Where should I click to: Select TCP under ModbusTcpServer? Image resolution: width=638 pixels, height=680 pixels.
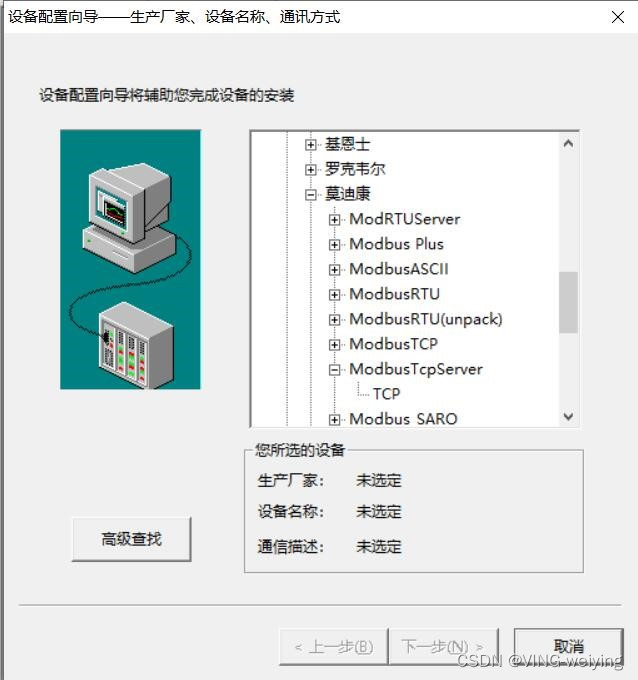coord(386,394)
